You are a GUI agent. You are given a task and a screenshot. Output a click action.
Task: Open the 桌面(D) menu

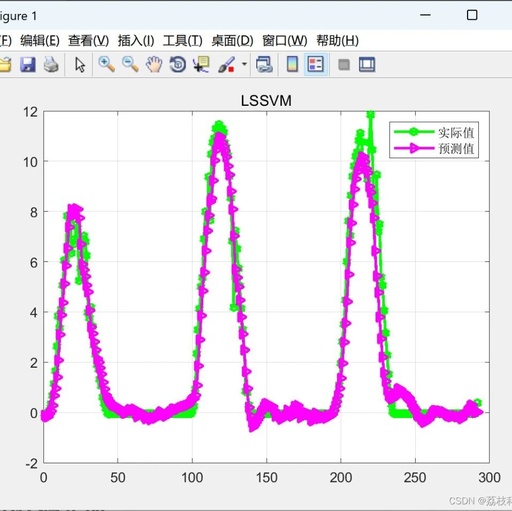tap(232, 41)
